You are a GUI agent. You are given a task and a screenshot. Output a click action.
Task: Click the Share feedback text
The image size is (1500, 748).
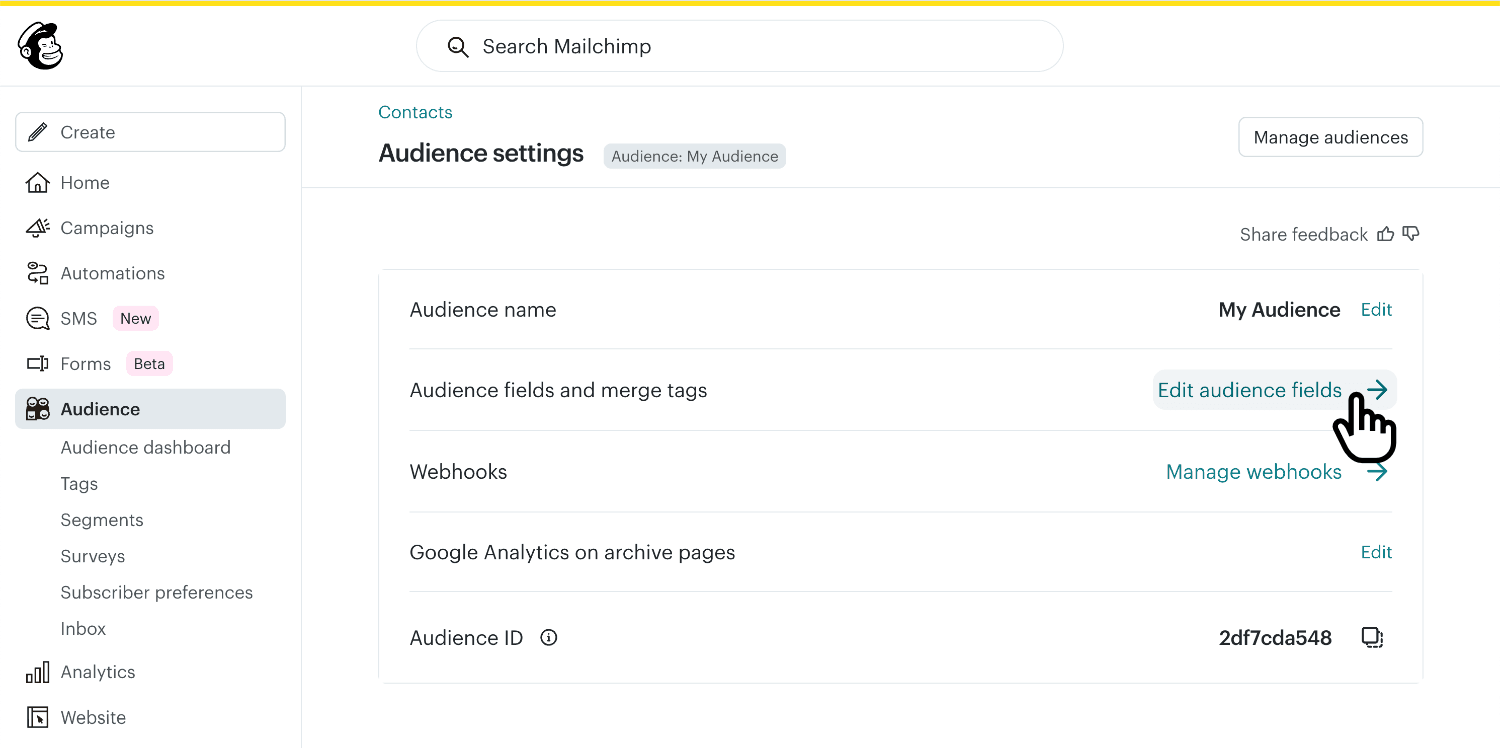(1304, 234)
